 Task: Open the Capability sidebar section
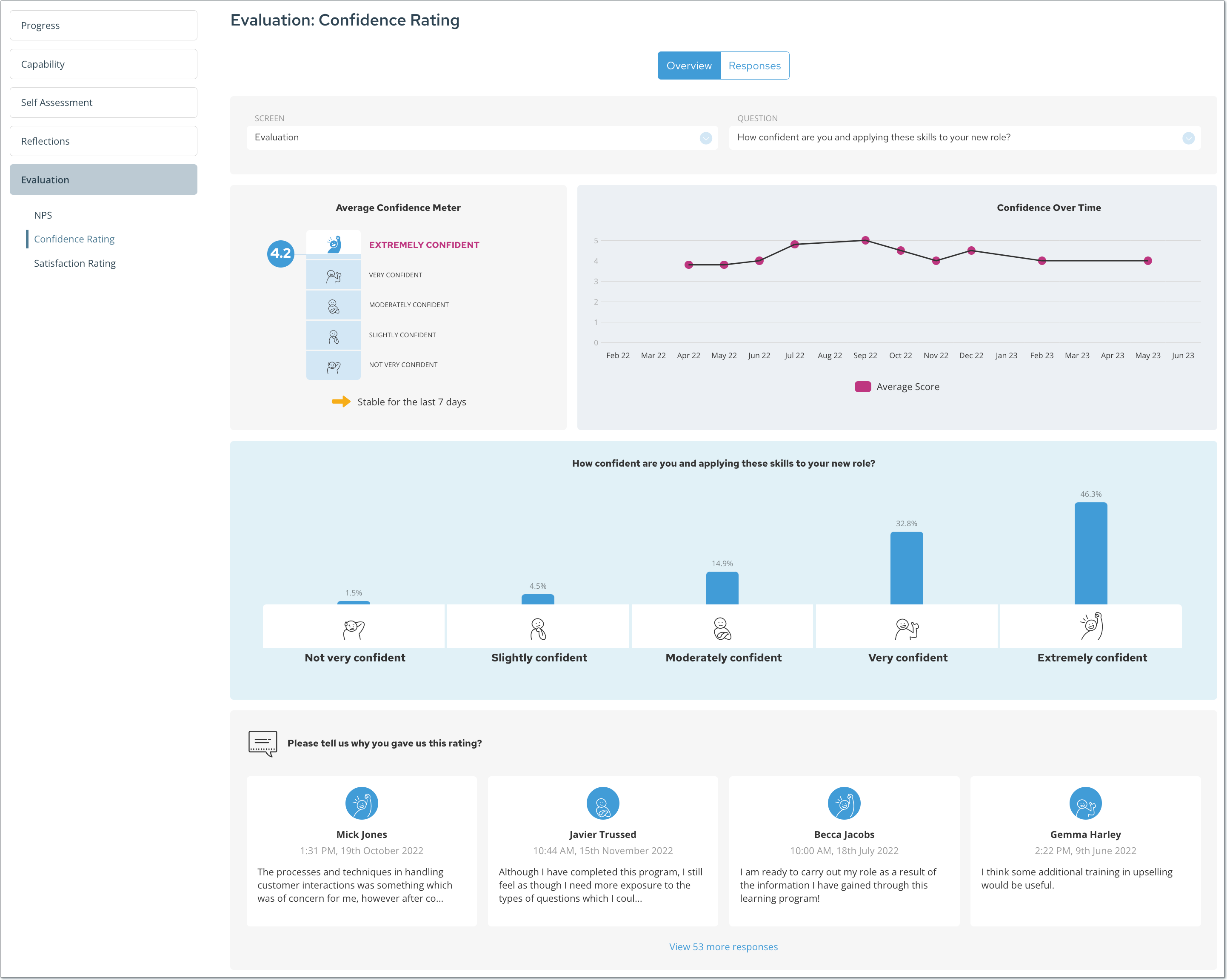pyautogui.click(x=103, y=64)
